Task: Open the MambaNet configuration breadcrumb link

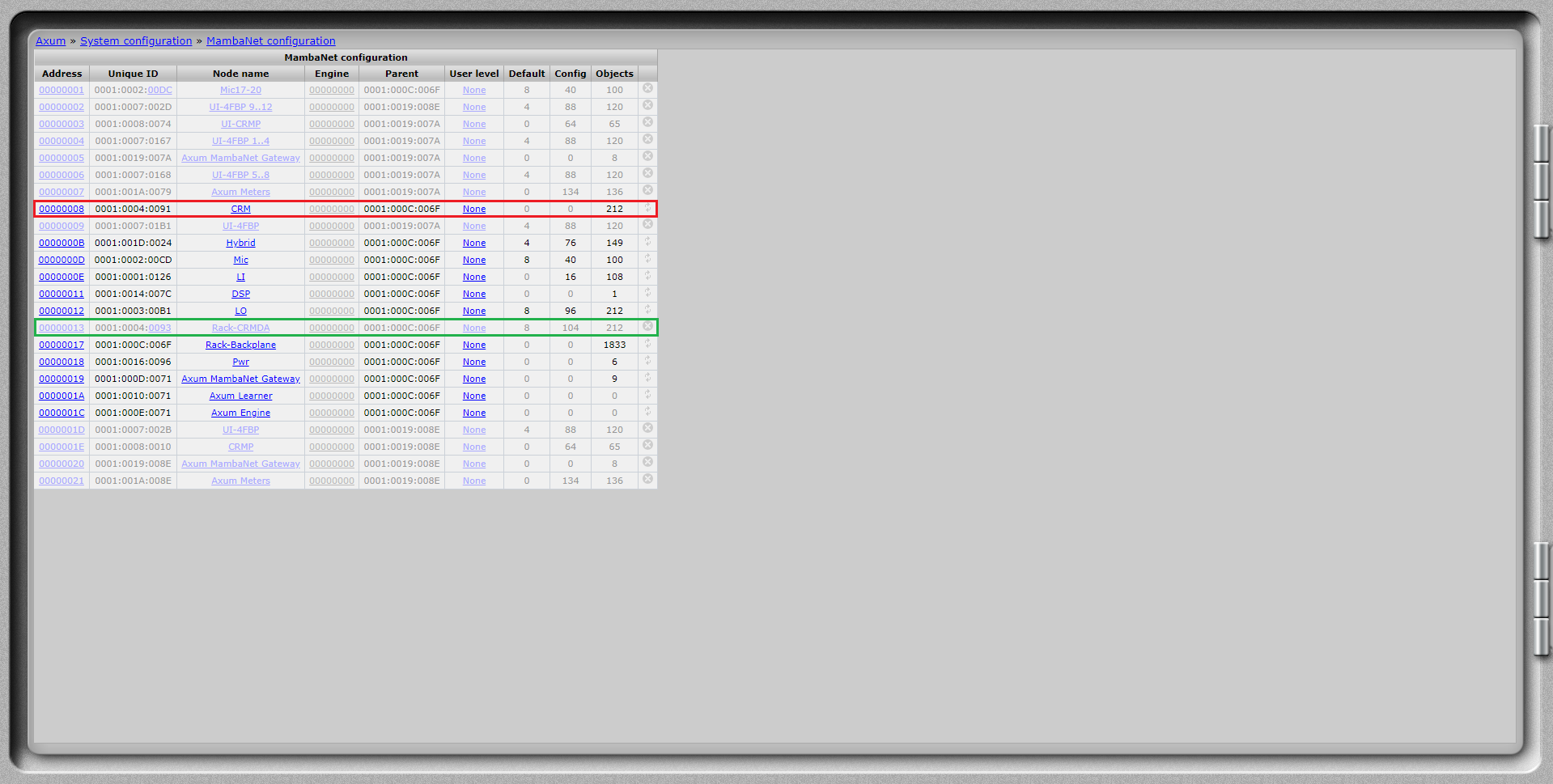Action: [x=270, y=41]
